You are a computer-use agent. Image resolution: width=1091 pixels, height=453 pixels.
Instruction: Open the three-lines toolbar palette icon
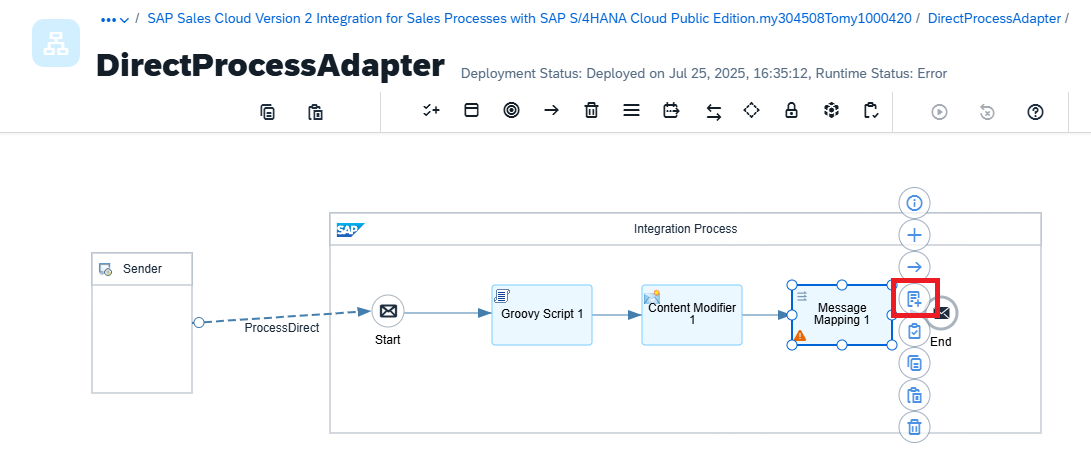point(631,111)
